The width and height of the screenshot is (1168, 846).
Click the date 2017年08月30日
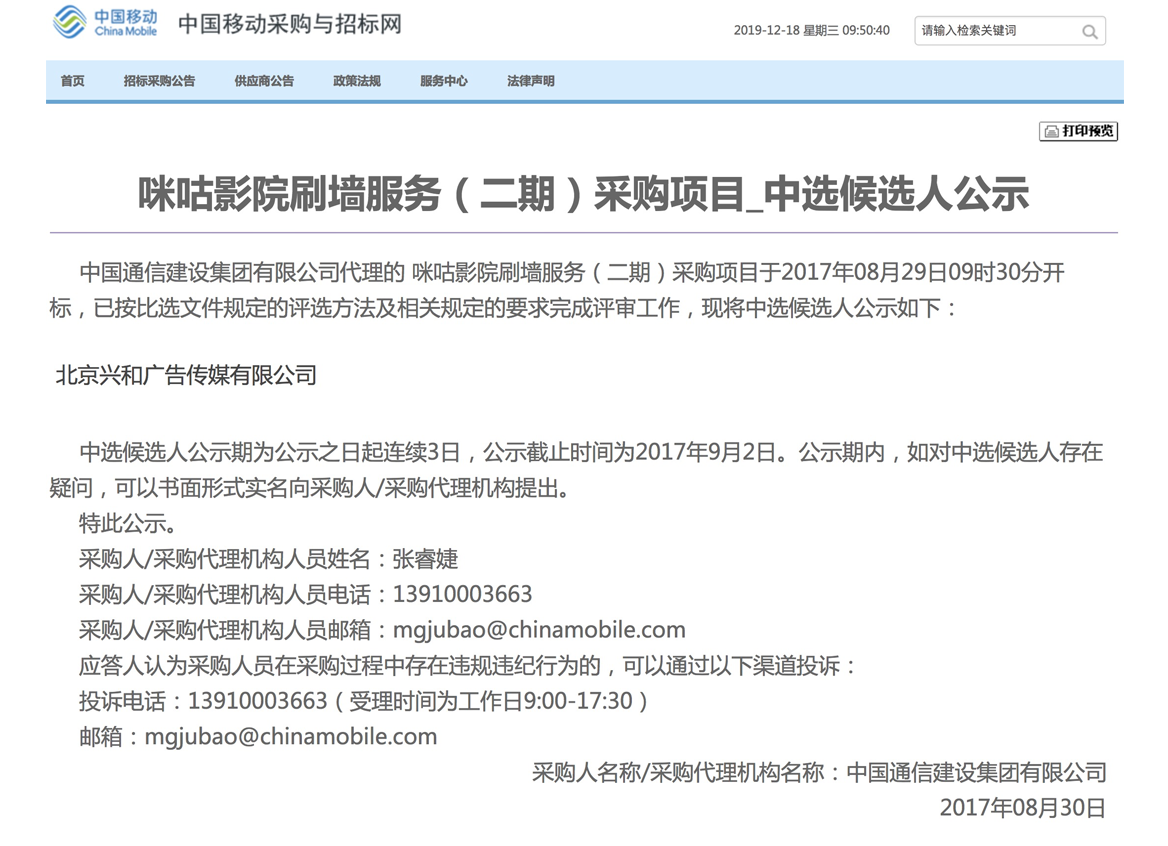(1023, 807)
